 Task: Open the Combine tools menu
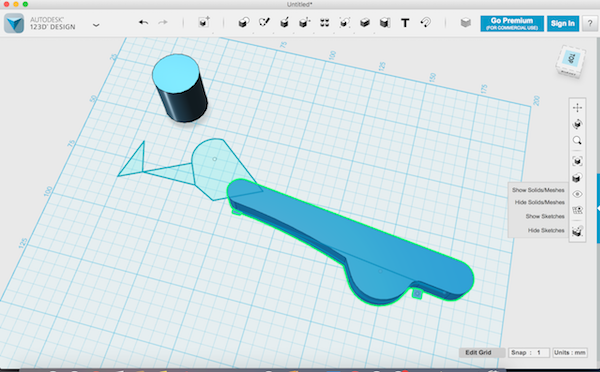tap(365, 23)
